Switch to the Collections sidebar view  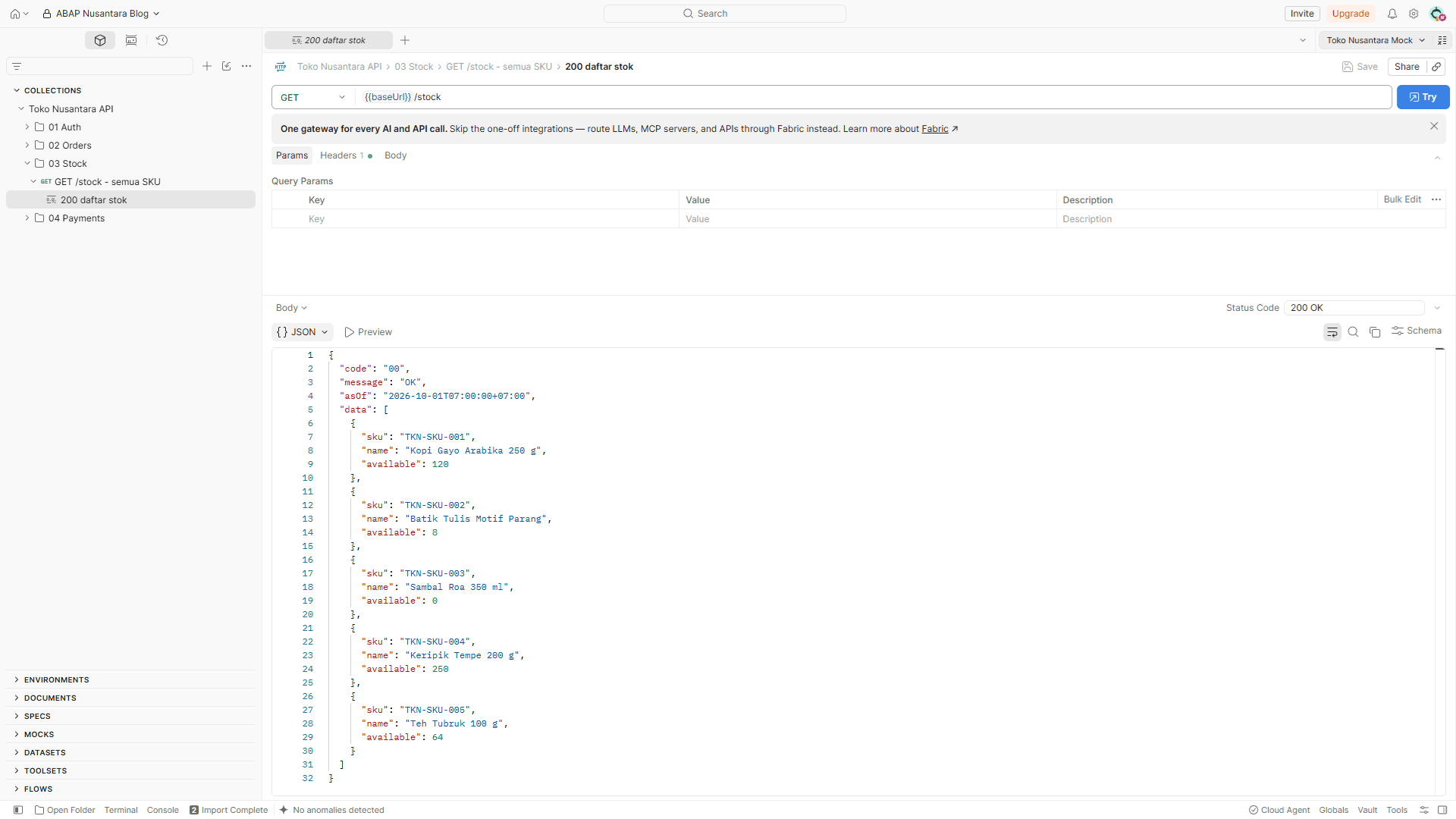pos(100,40)
